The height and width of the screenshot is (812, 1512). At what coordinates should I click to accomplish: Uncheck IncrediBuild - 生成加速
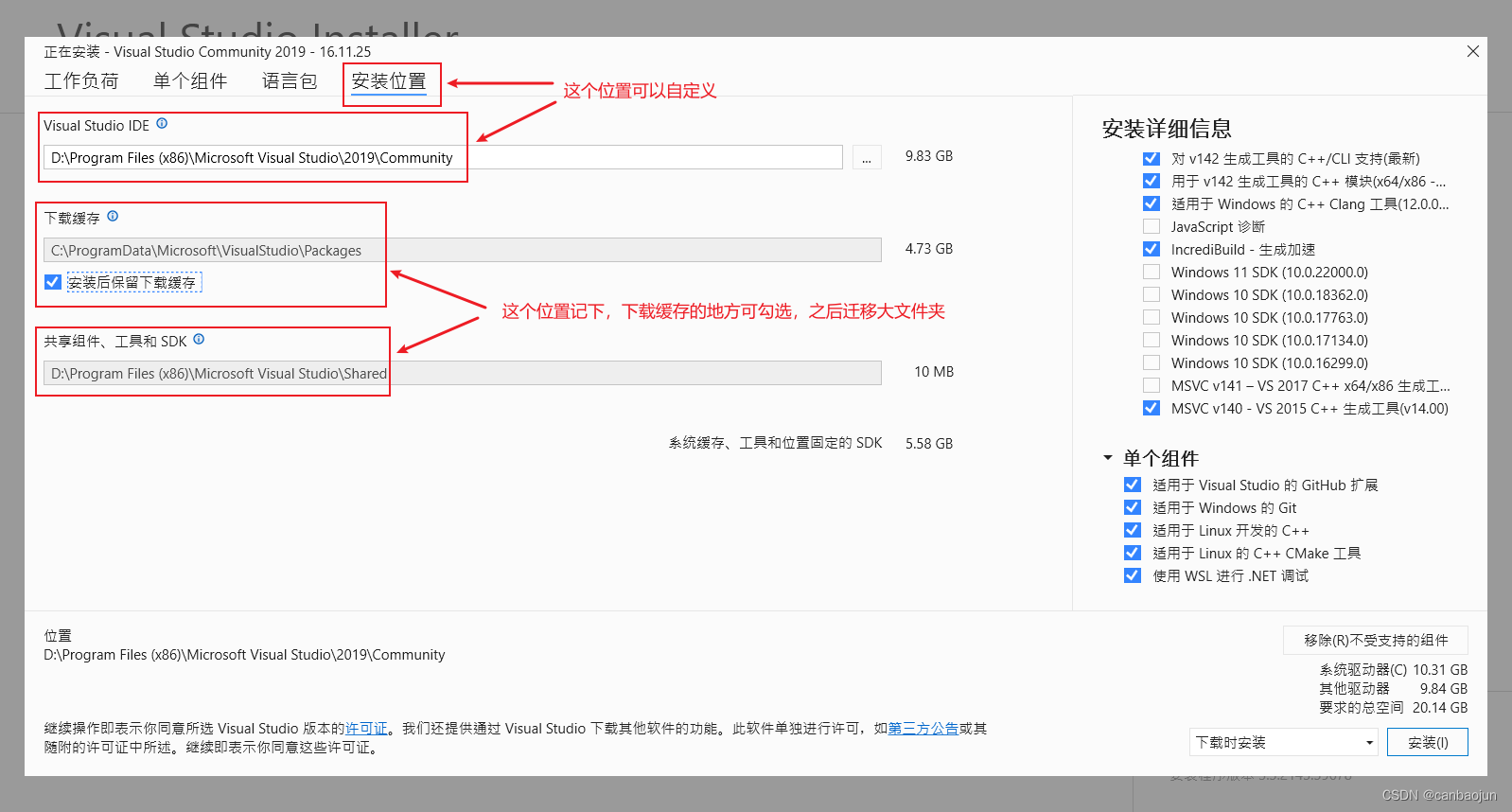click(1152, 249)
